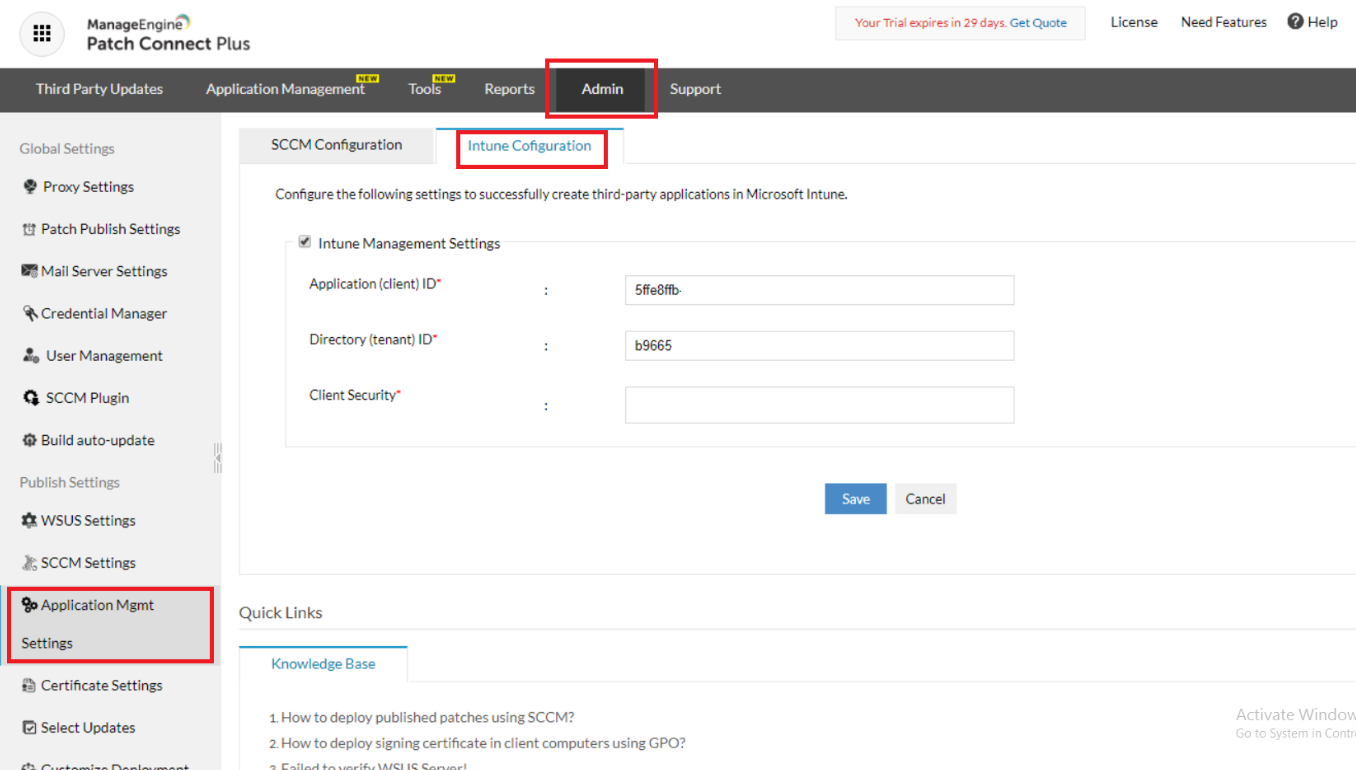Click the Help question mark icon
Image resolution: width=1356 pixels, height=770 pixels.
tap(1295, 21)
